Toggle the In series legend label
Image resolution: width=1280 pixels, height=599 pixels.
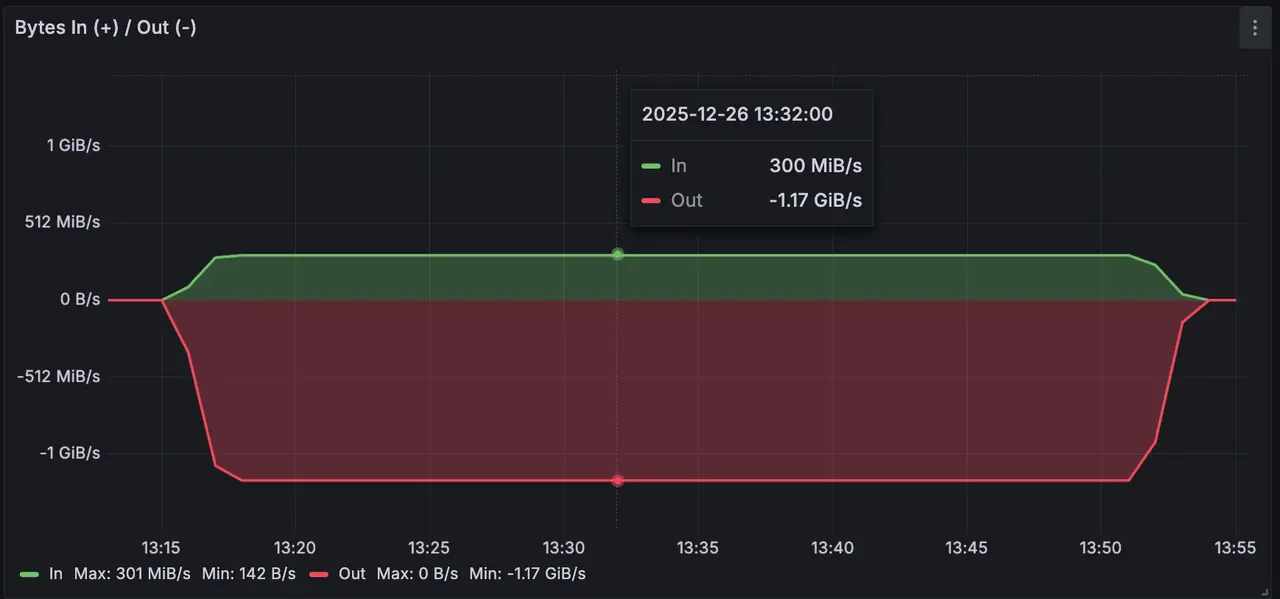point(56,574)
